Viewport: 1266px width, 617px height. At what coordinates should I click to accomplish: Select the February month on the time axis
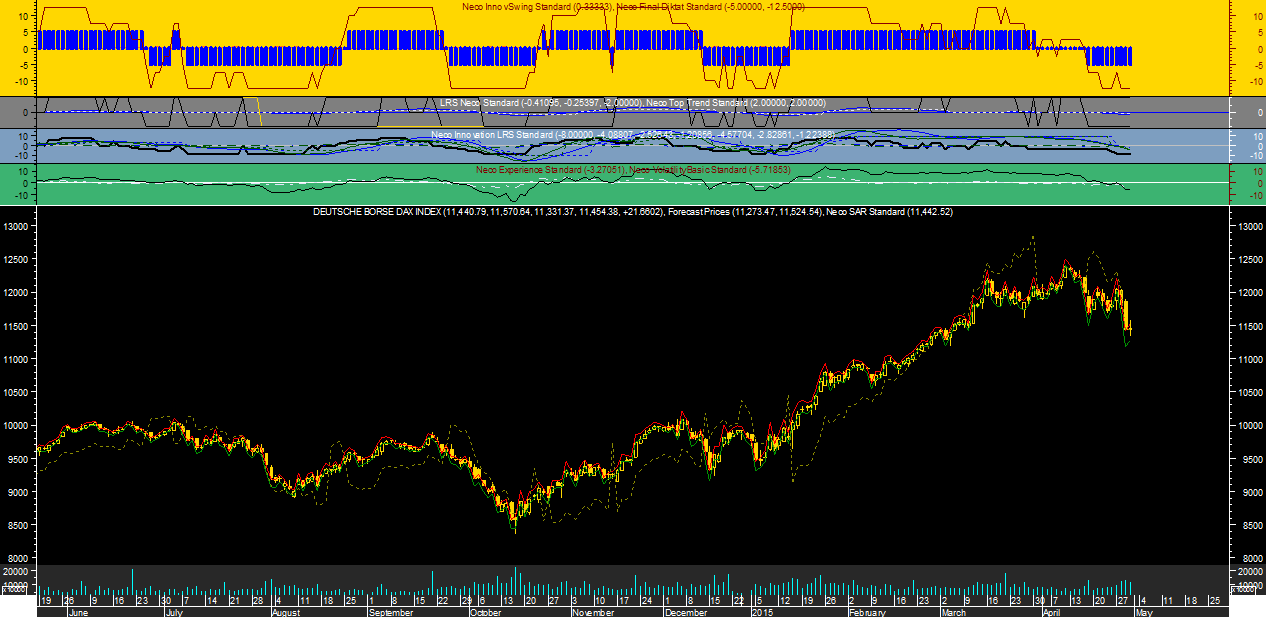pyautogui.click(x=867, y=611)
